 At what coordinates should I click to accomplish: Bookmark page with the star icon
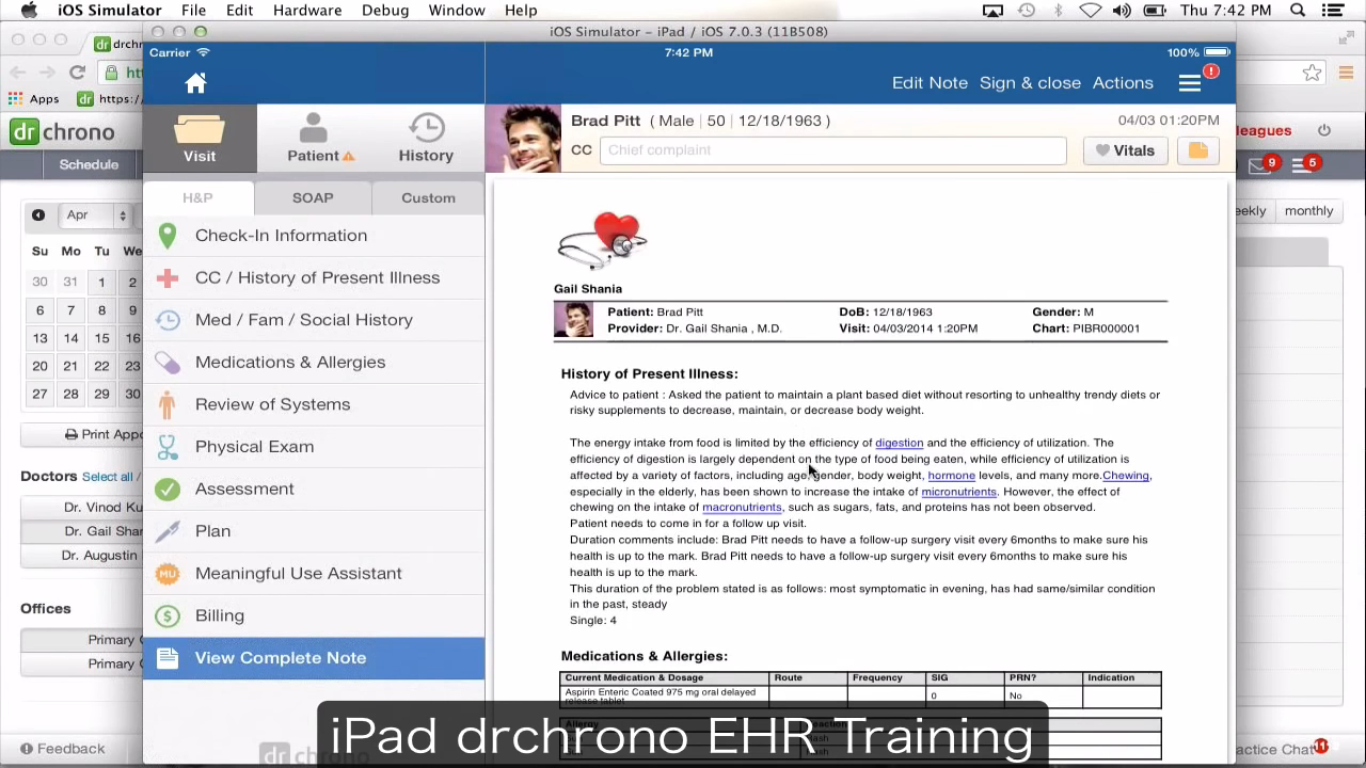(x=1312, y=73)
